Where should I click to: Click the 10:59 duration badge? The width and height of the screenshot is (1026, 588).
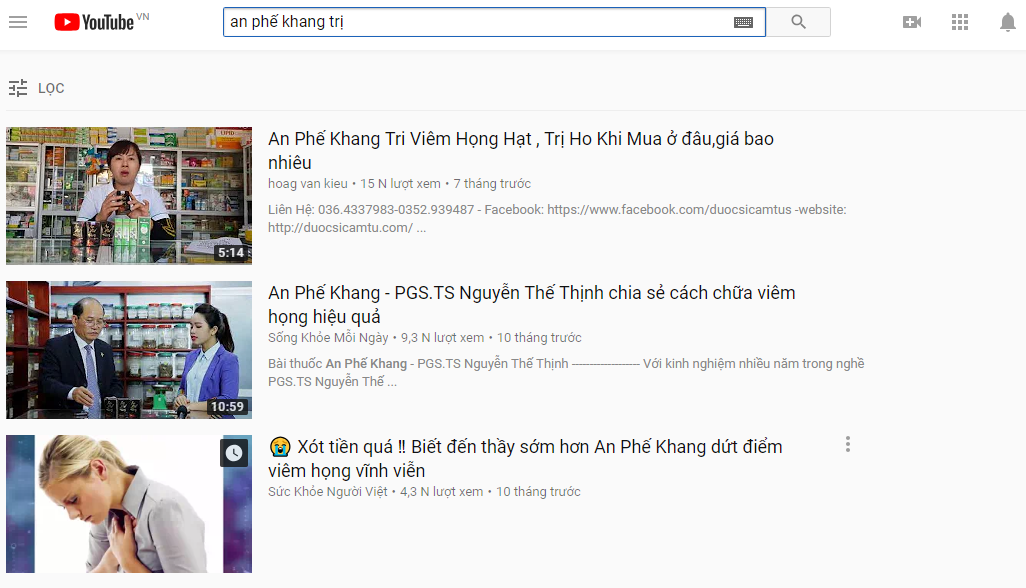click(227, 407)
